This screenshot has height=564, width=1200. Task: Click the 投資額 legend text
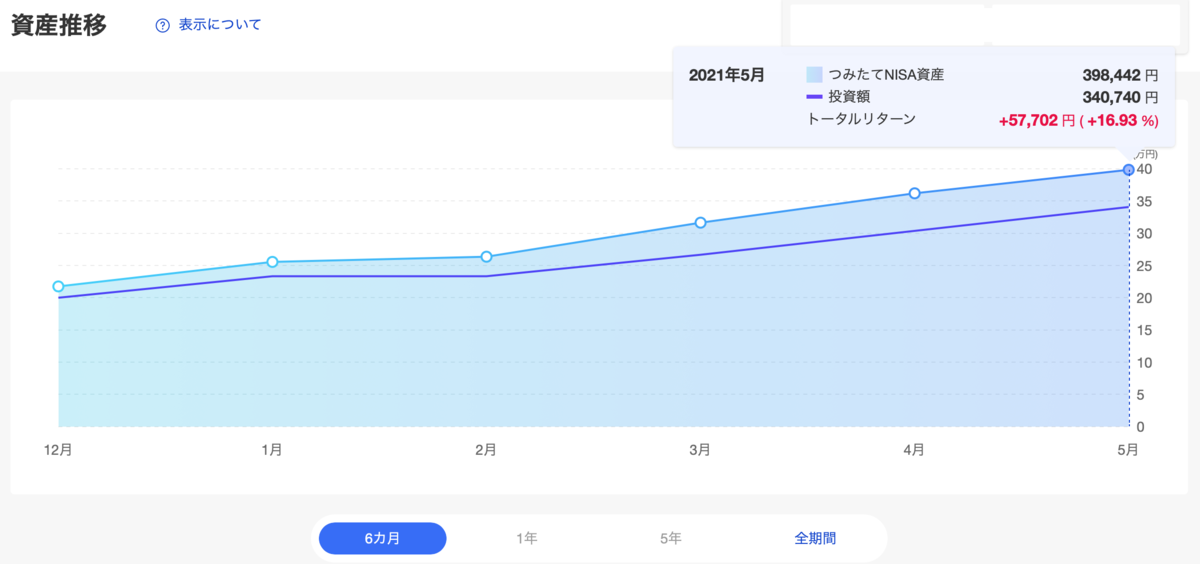click(x=849, y=97)
